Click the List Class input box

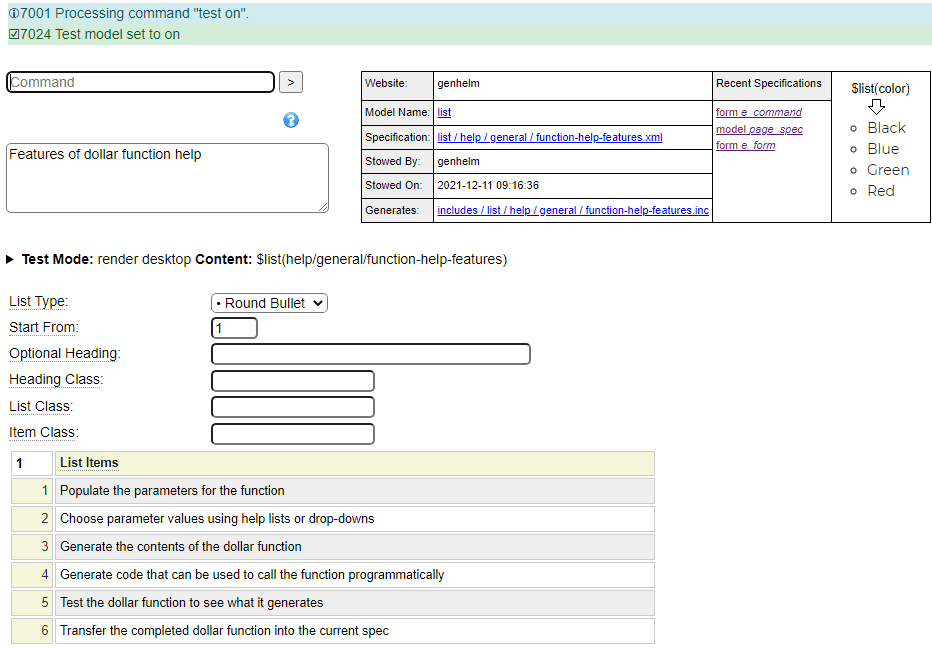tap(293, 407)
